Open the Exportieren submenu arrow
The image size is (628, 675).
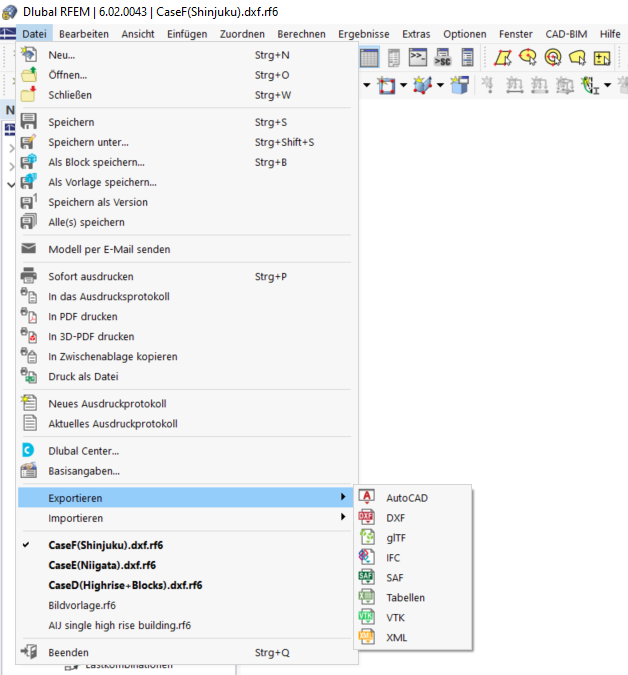[343, 497]
